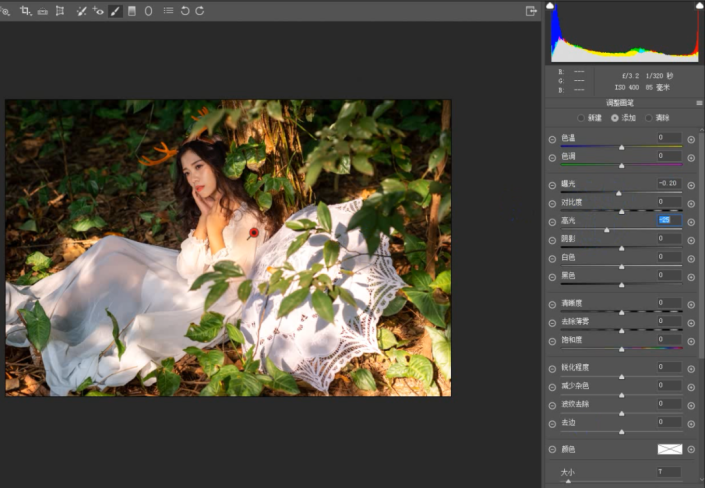Toggle full screen mode button
This screenshot has height=488, width=705.
tap(531, 10)
